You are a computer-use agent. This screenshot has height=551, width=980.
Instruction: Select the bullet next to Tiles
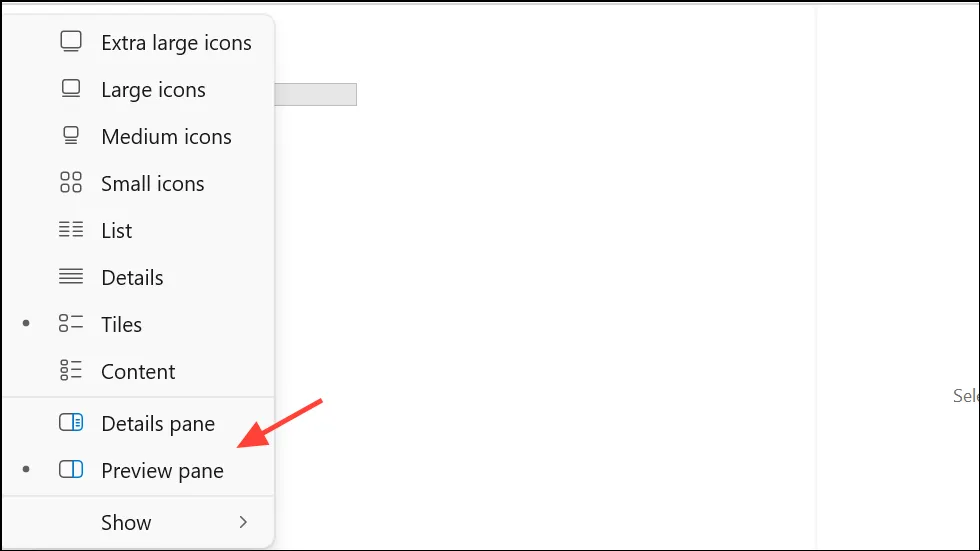tap(26, 323)
